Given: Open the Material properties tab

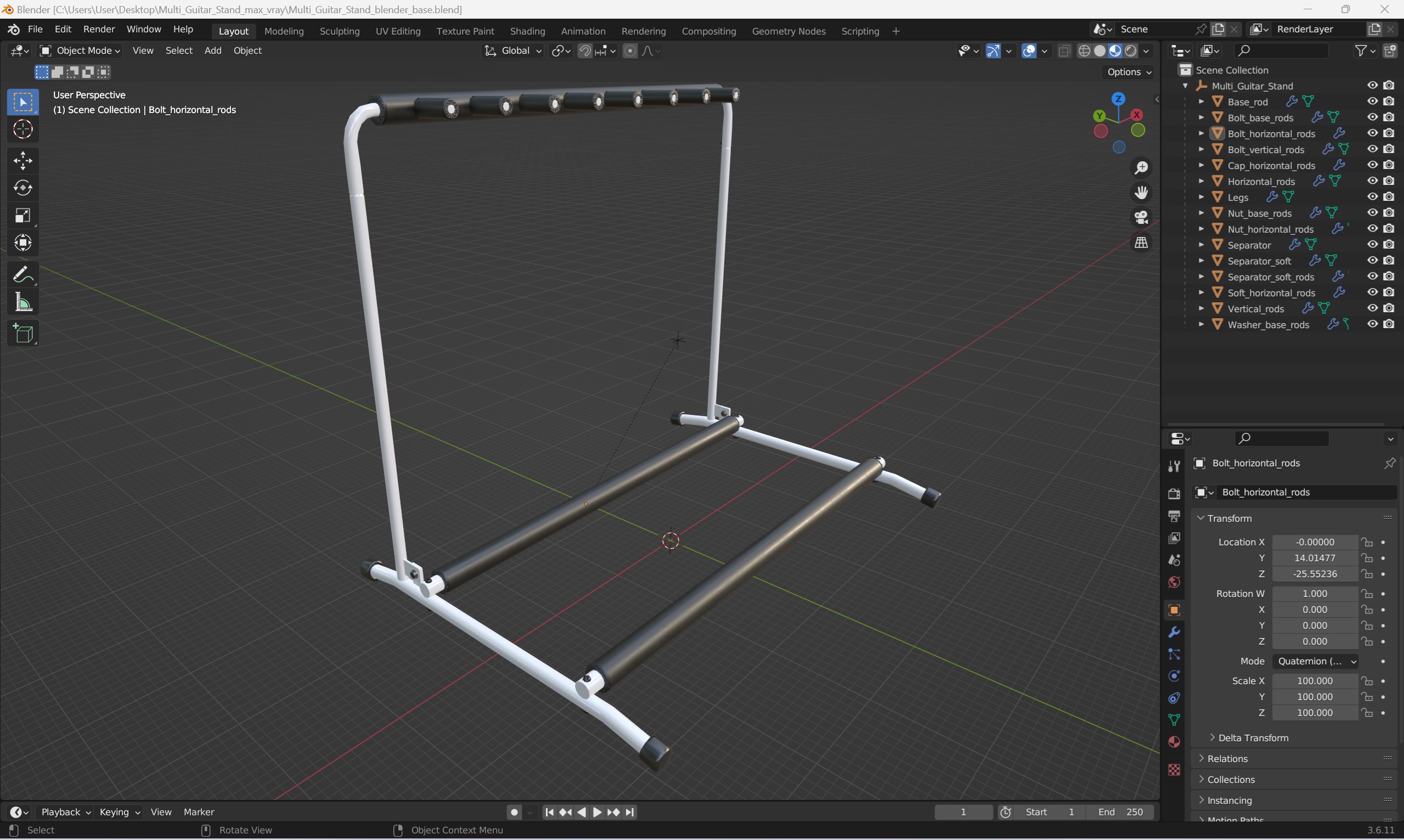Looking at the screenshot, I should pyautogui.click(x=1174, y=742).
